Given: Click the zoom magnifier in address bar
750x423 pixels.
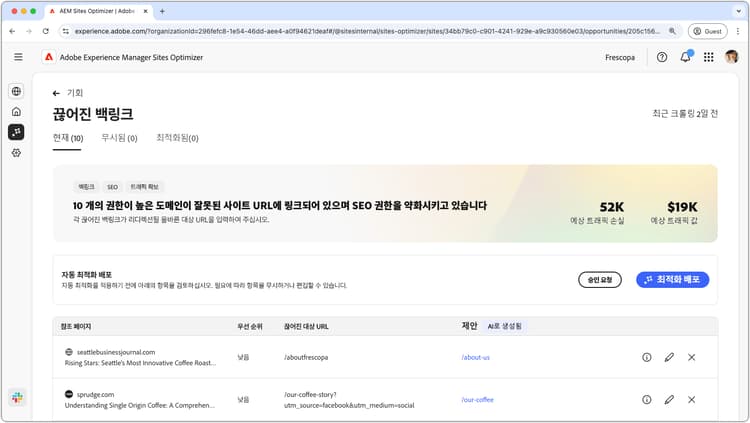Looking at the screenshot, I should tap(673, 31).
